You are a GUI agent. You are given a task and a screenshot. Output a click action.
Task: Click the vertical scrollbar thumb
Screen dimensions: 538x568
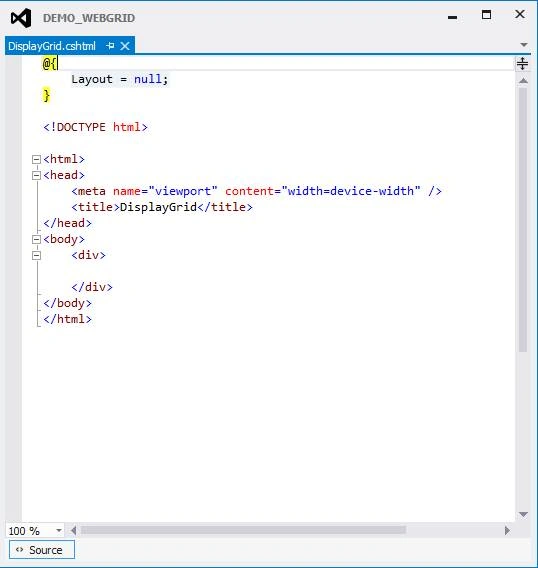(x=522, y=219)
